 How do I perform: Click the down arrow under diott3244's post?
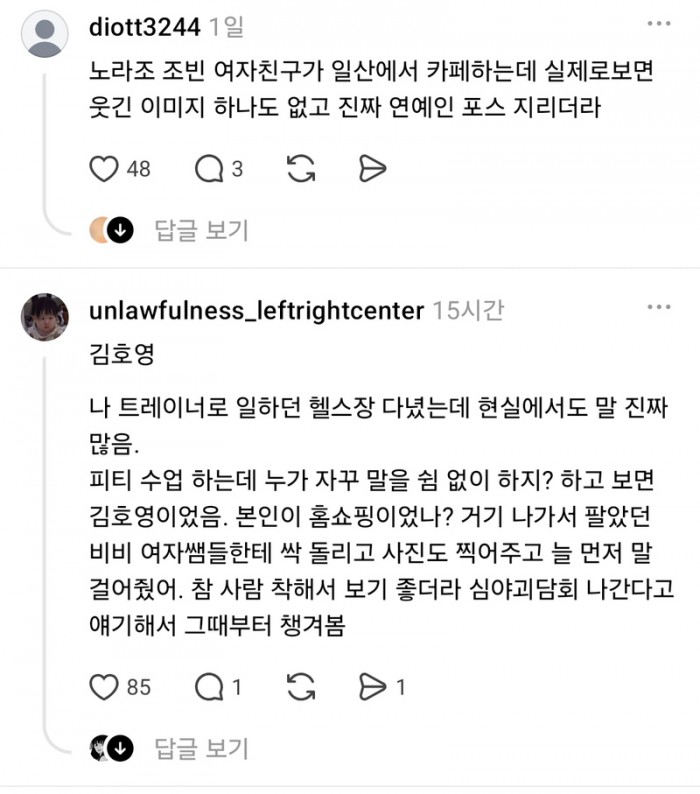(x=121, y=230)
